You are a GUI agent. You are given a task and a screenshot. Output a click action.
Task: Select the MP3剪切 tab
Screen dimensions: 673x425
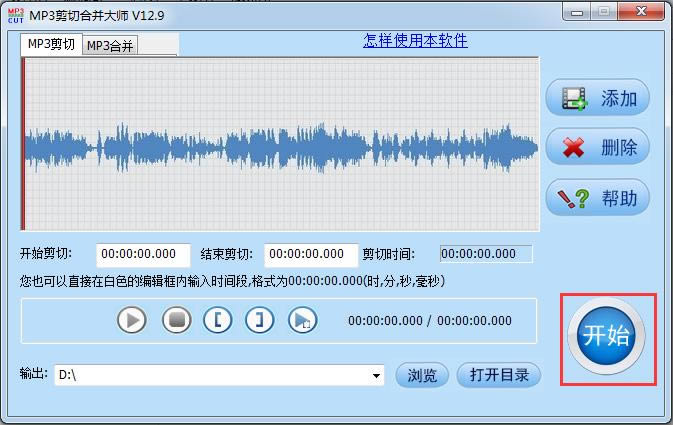(51, 44)
